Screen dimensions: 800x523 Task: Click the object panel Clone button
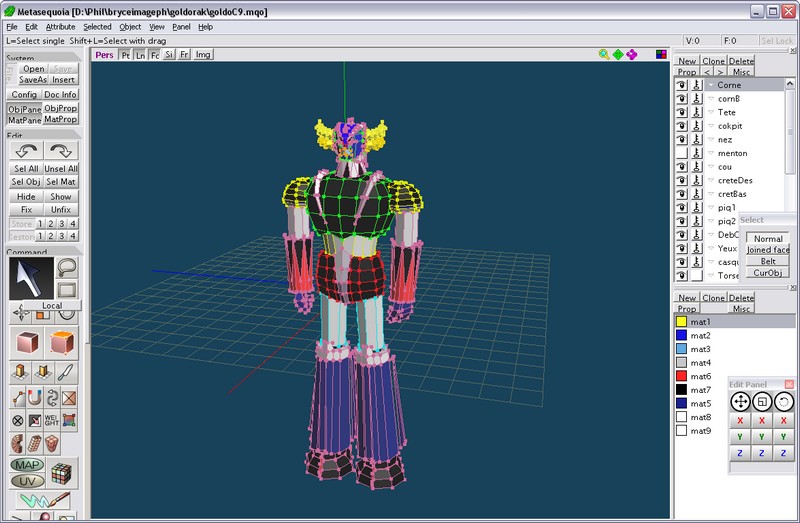[x=713, y=61]
